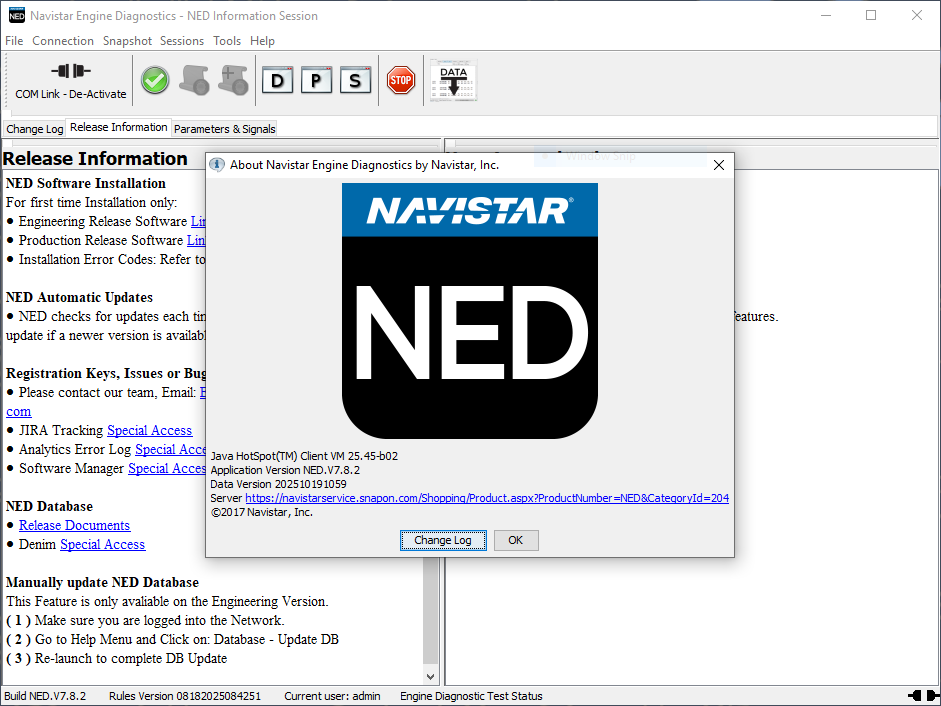Open the Tools menu
The width and height of the screenshot is (941, 706).
pos(226,41)
